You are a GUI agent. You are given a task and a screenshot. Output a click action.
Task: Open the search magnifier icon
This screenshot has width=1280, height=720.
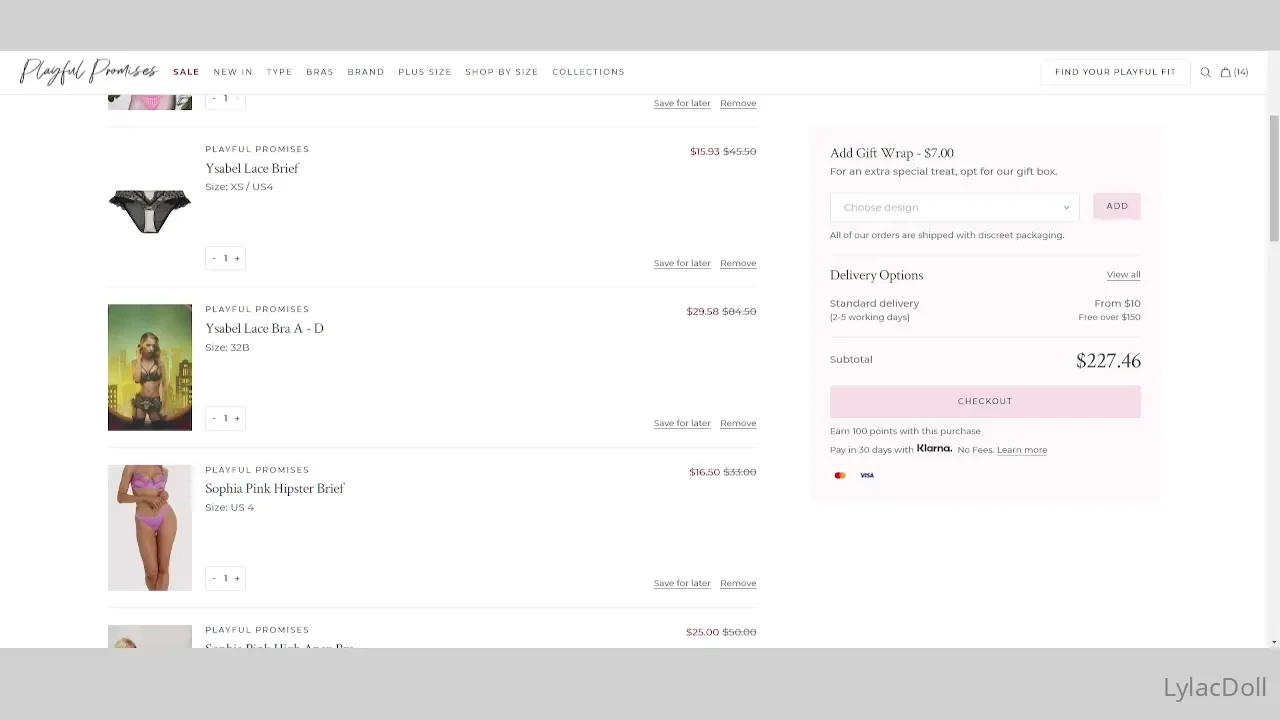point(1205,72)
